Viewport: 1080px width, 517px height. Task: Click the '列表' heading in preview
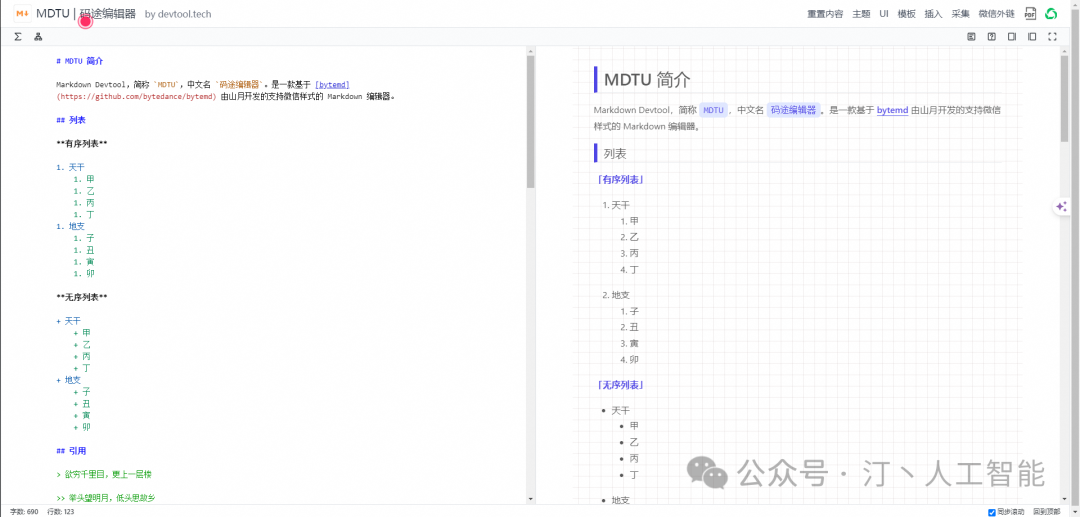pos(615,154)
